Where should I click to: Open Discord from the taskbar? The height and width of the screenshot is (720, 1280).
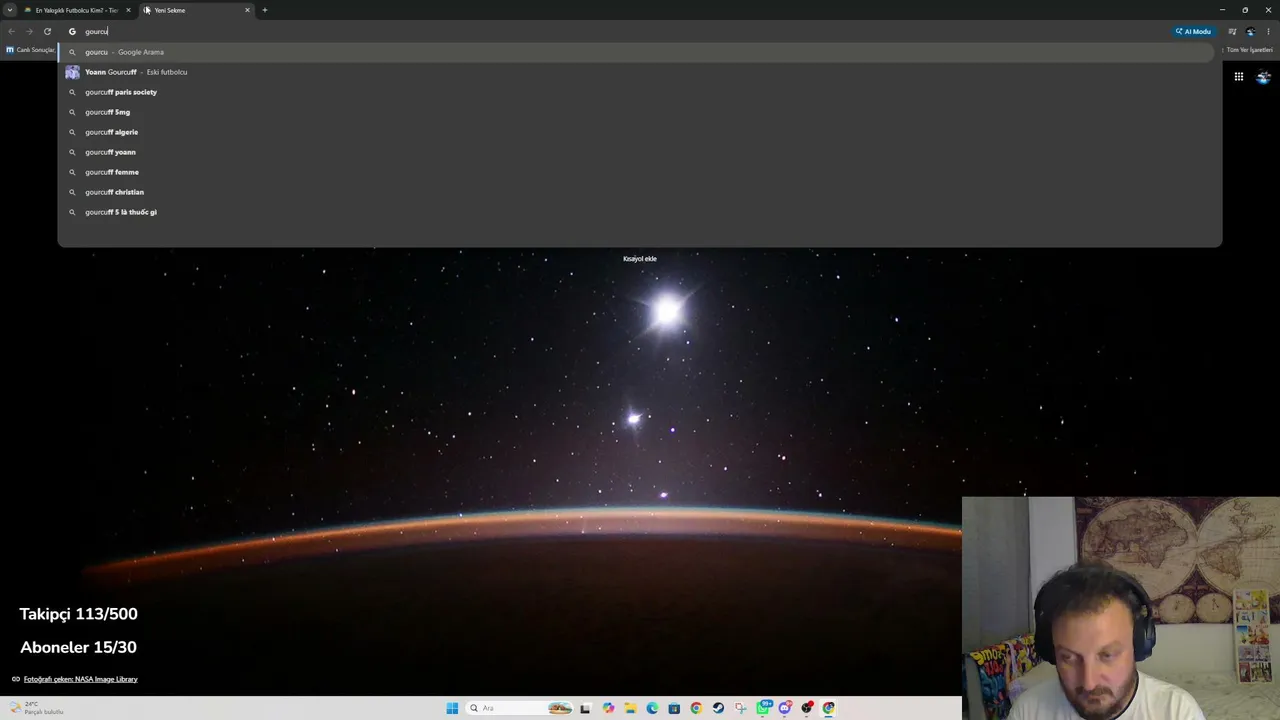point(786,707)
